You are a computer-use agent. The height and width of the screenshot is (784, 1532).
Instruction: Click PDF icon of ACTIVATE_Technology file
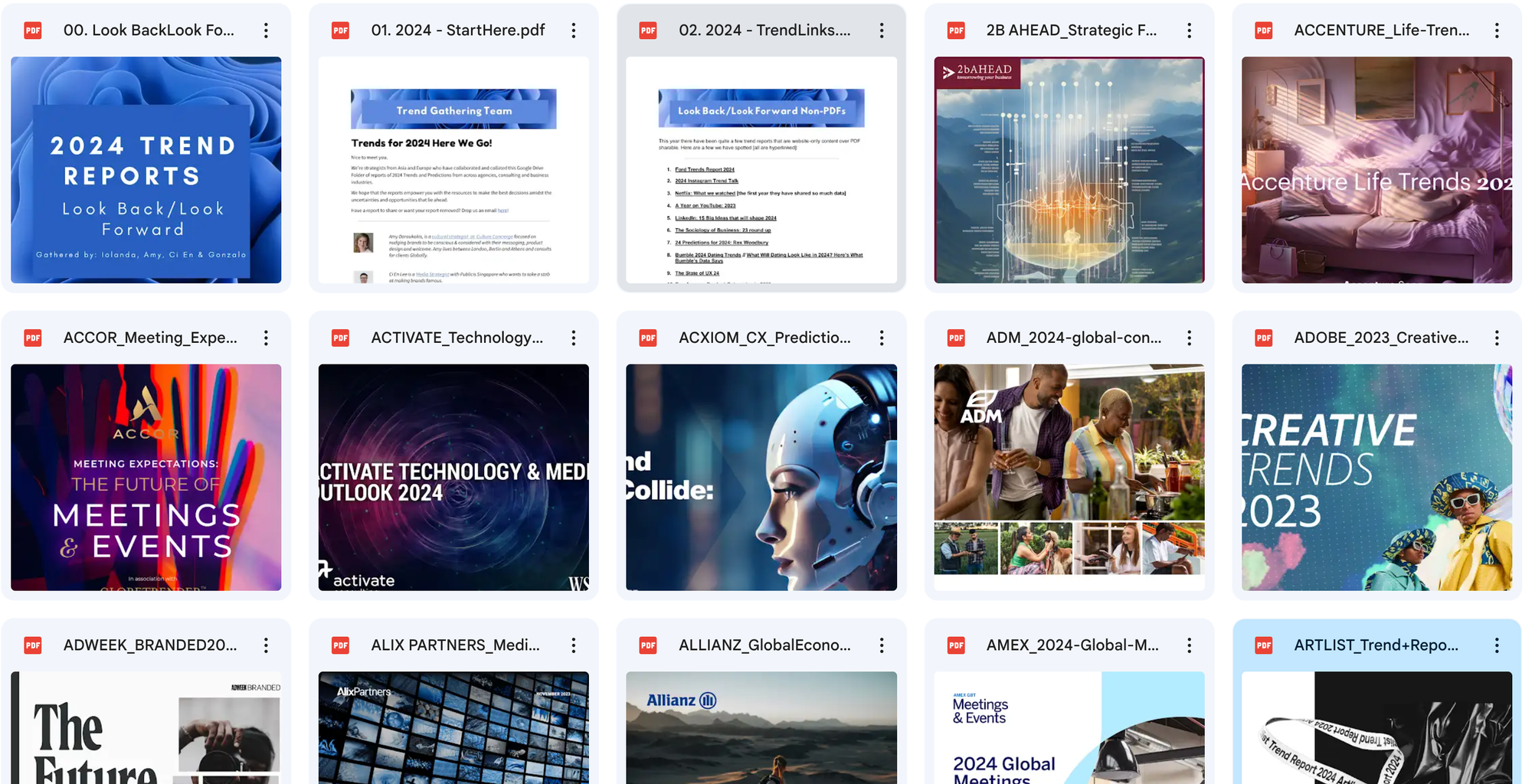pos(341,338)
